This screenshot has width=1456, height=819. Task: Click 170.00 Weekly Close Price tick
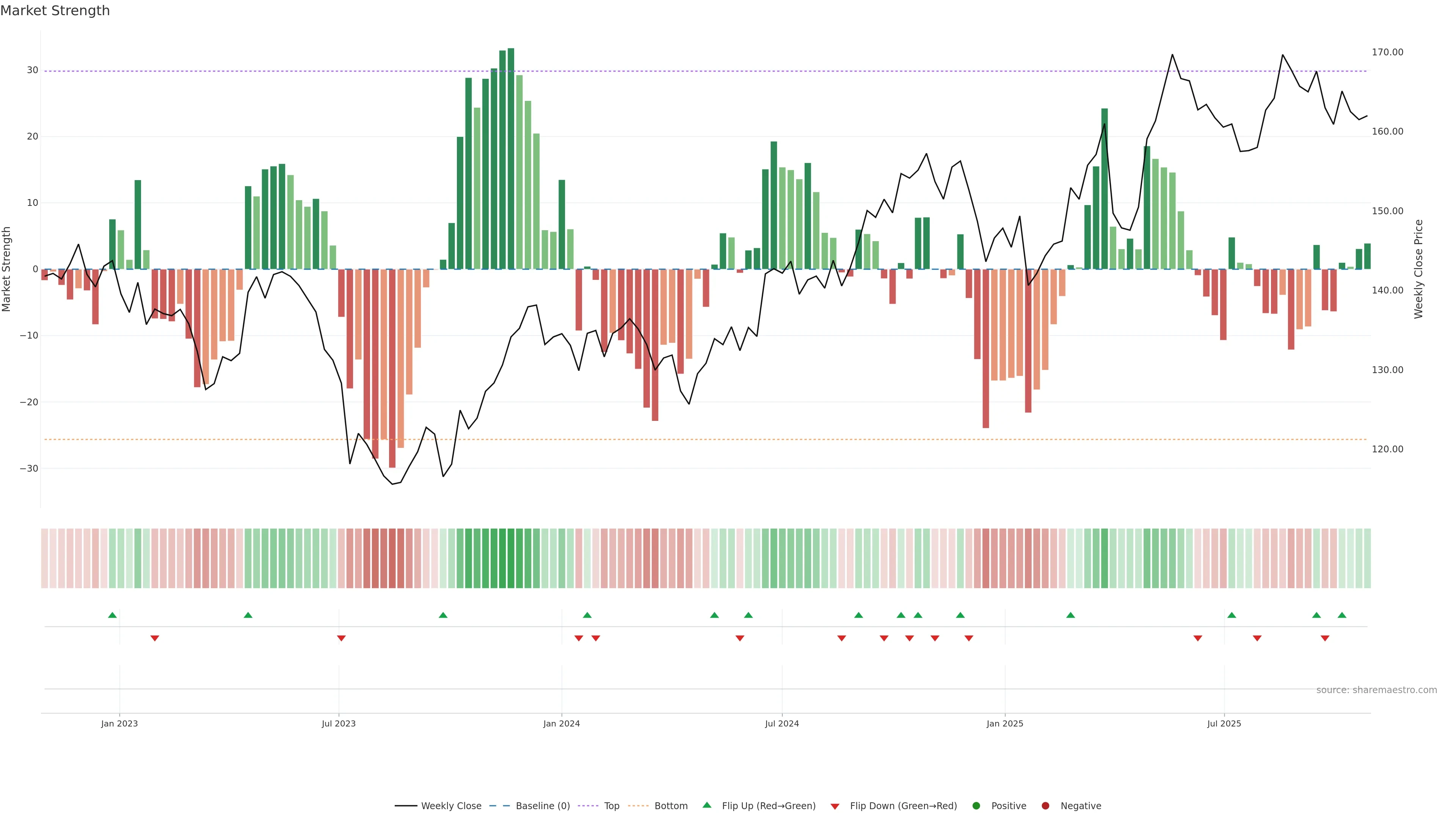(1387, 52)
